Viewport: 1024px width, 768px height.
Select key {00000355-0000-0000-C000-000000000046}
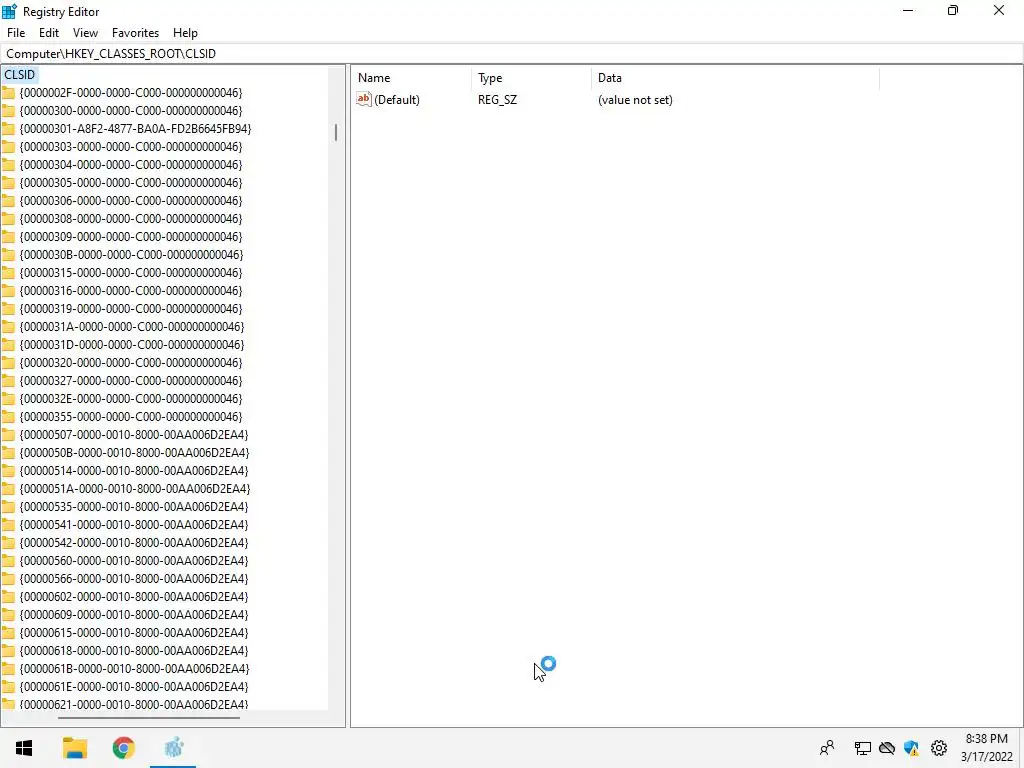click(131, 417)
